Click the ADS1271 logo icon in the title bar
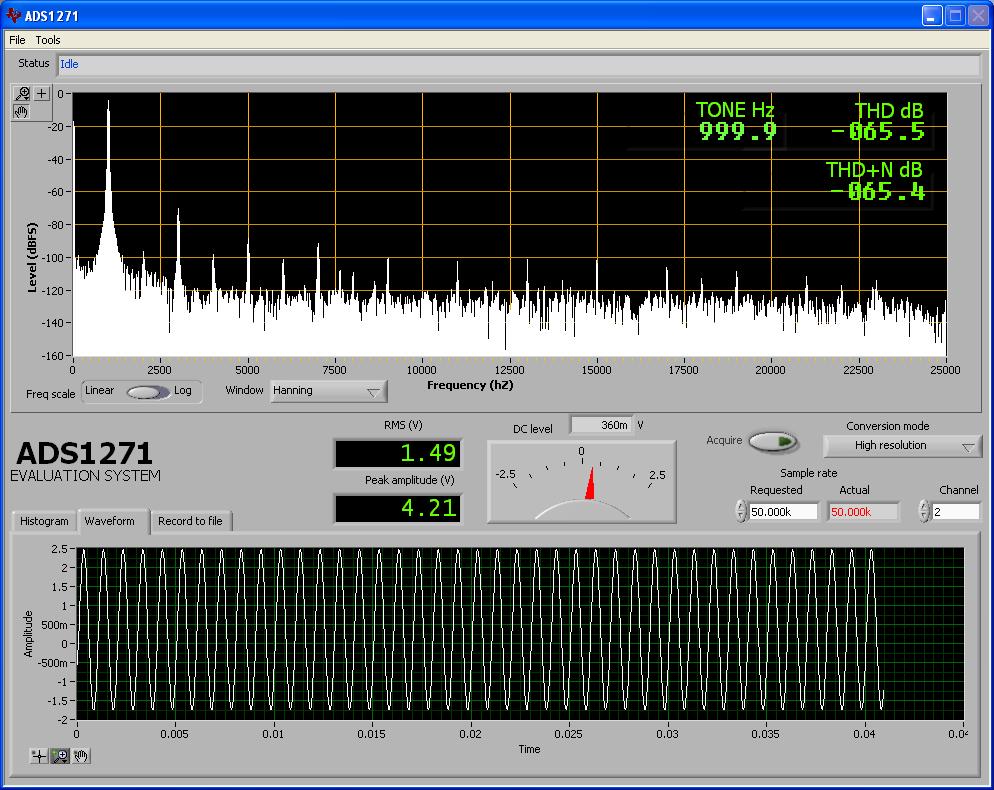 (12, 15)
